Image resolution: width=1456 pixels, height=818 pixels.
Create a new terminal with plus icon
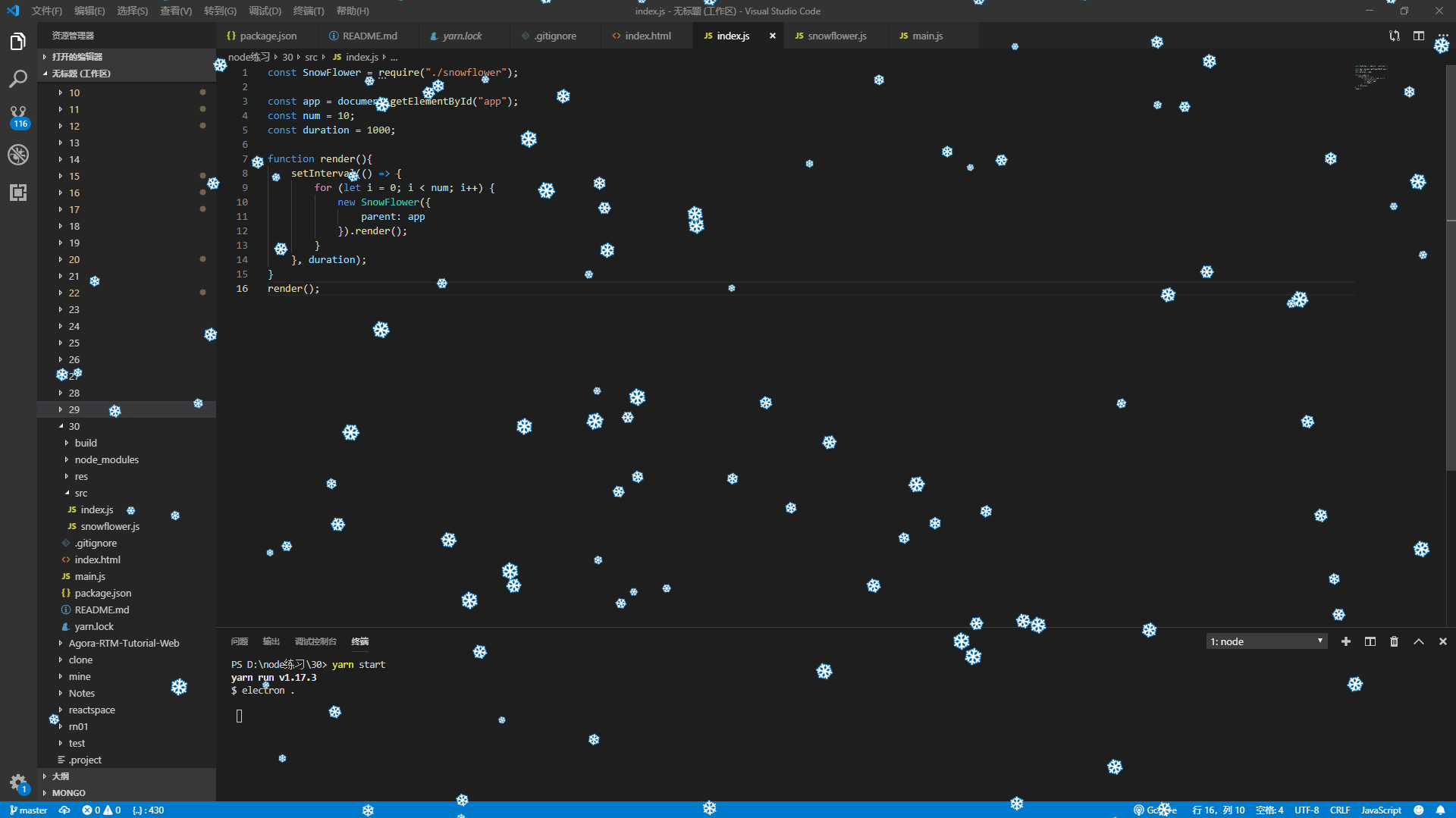[1346, 641]
